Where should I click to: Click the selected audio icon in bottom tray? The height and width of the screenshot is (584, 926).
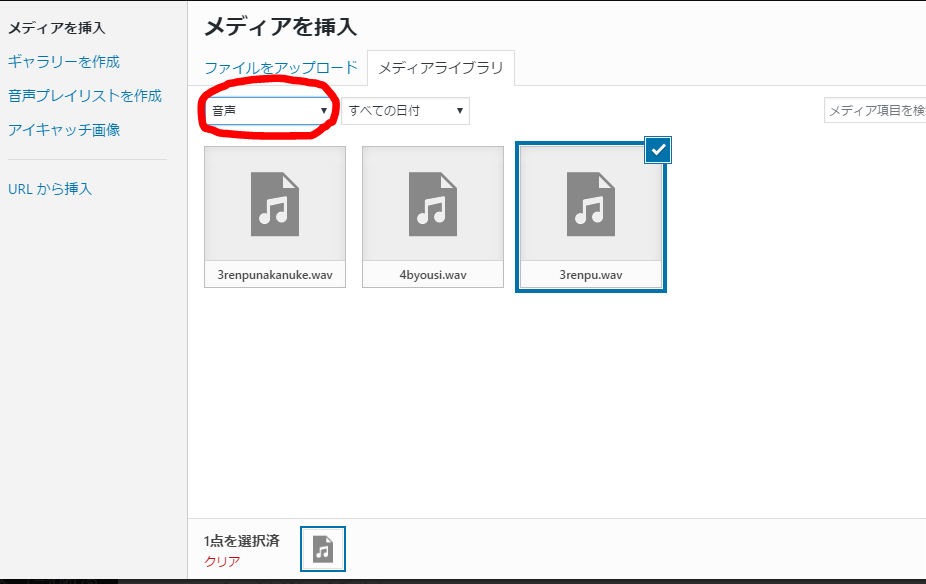point(323,549)
